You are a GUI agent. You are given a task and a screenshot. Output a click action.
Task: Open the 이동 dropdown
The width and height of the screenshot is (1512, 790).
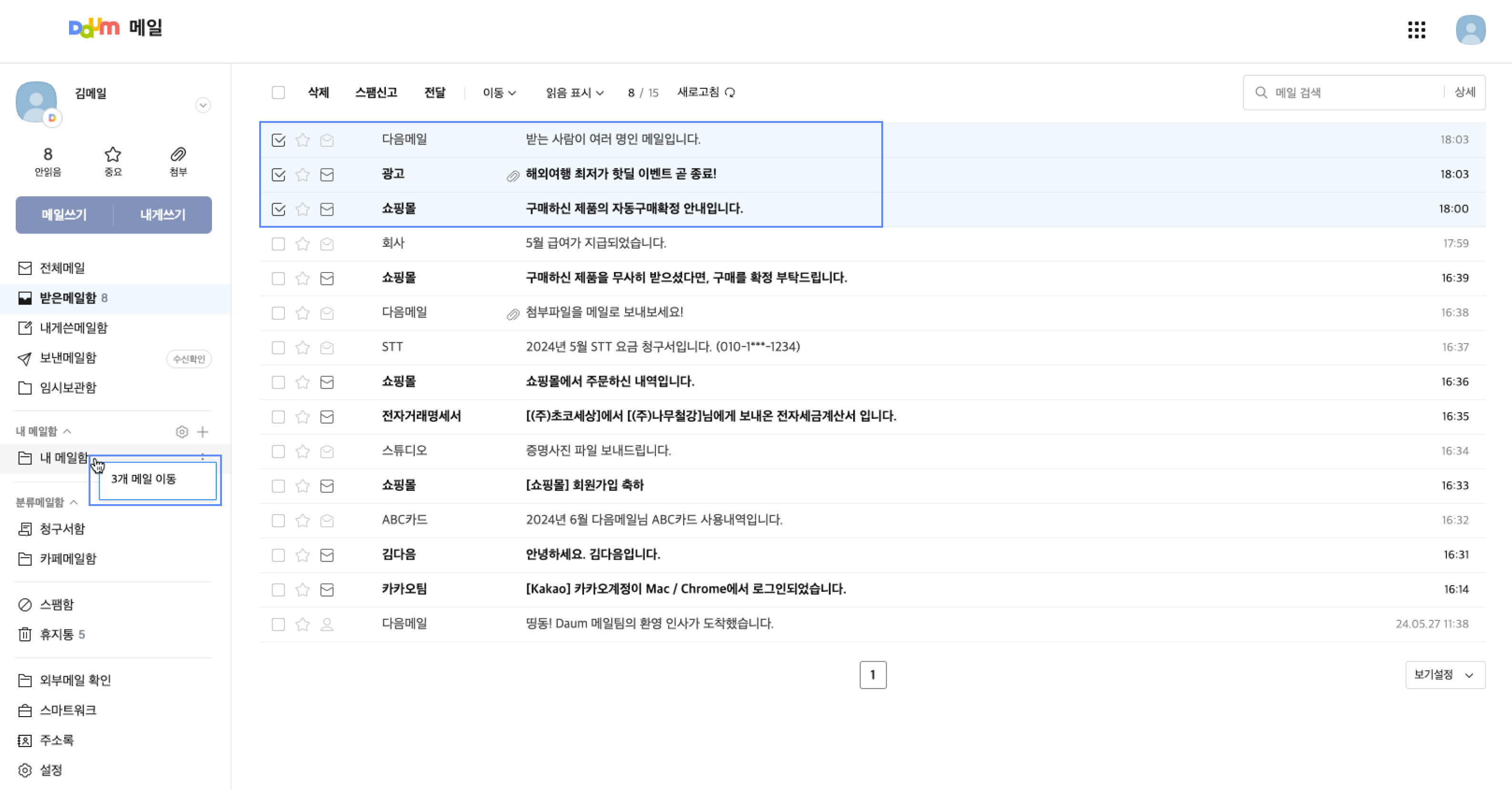497,92
